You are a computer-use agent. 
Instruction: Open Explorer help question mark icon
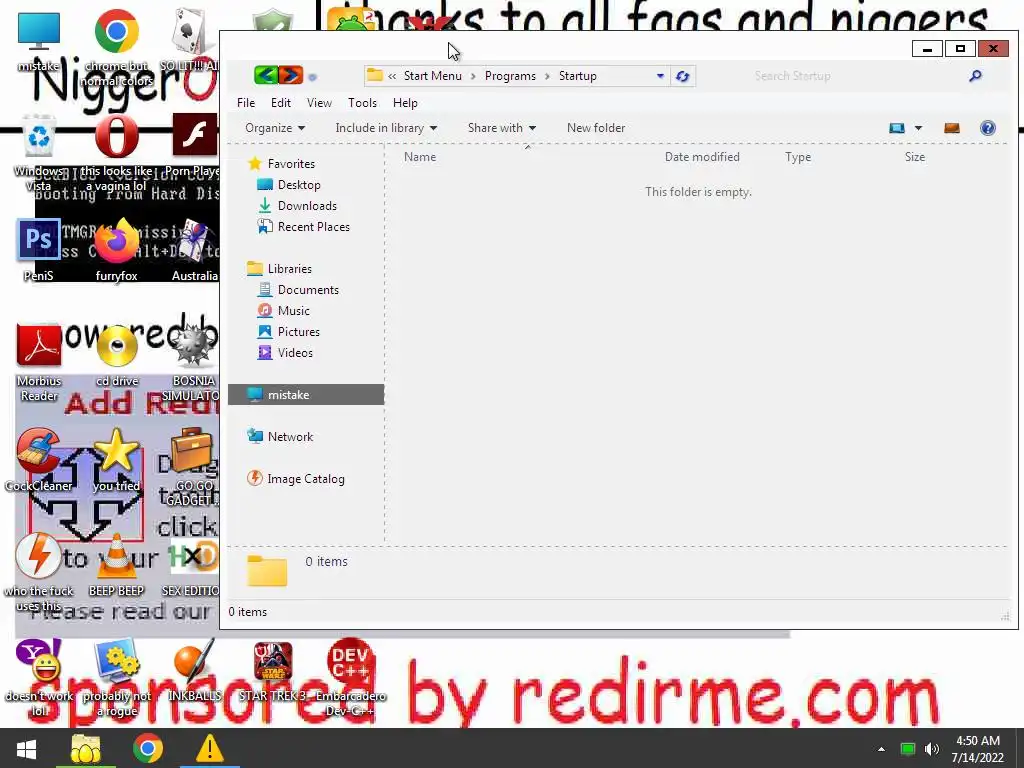click(987, 128)
